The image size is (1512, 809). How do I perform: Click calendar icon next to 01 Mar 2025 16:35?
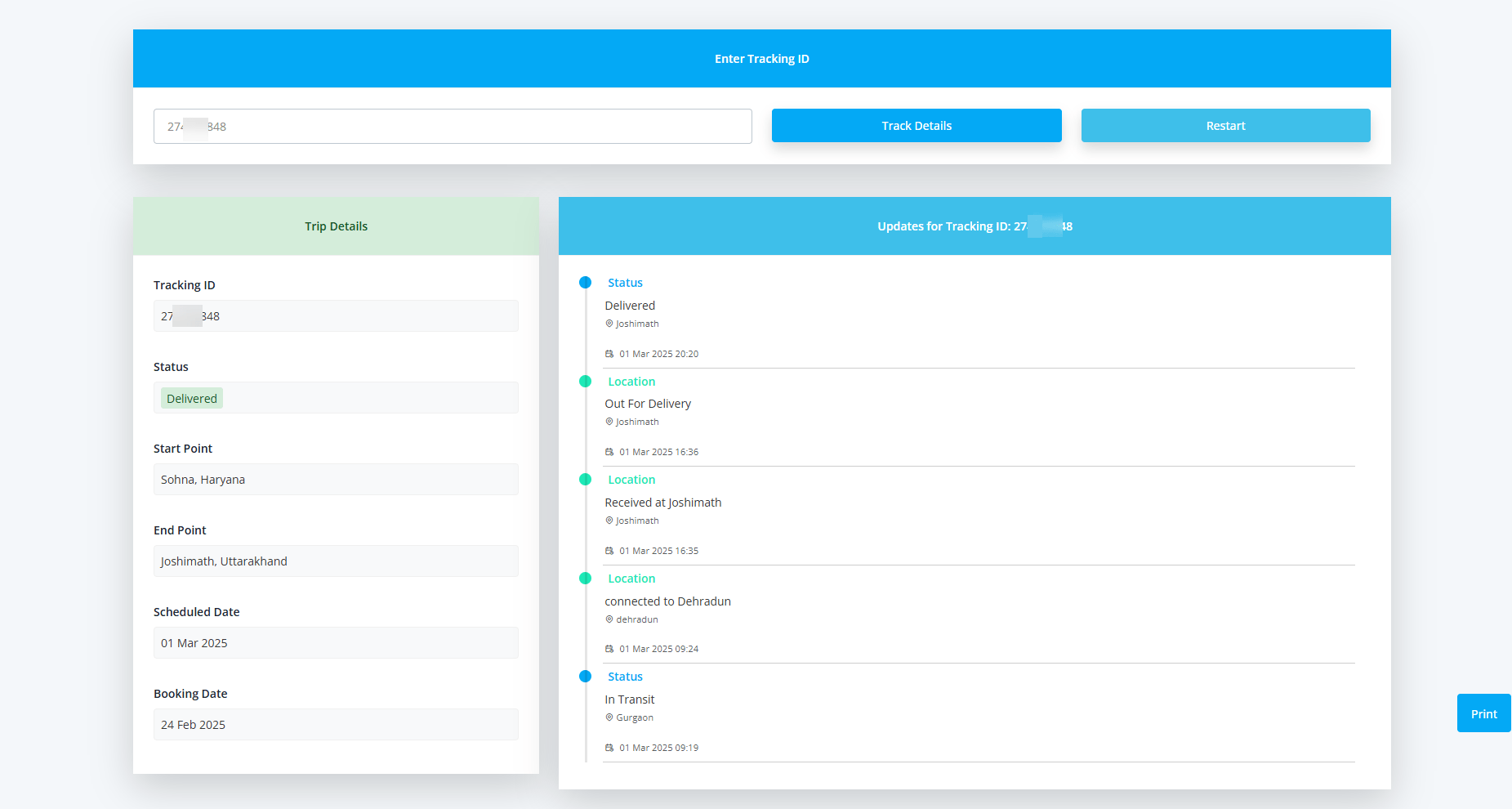(x=609, y=551)
